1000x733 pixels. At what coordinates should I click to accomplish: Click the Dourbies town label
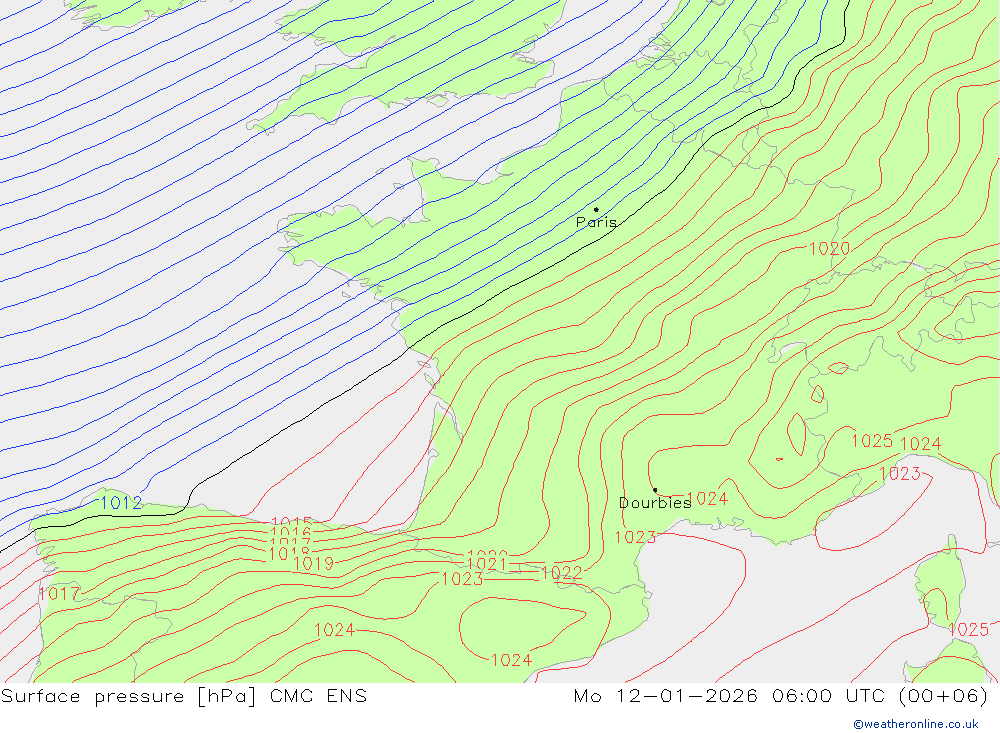click(x=655, y=503)
